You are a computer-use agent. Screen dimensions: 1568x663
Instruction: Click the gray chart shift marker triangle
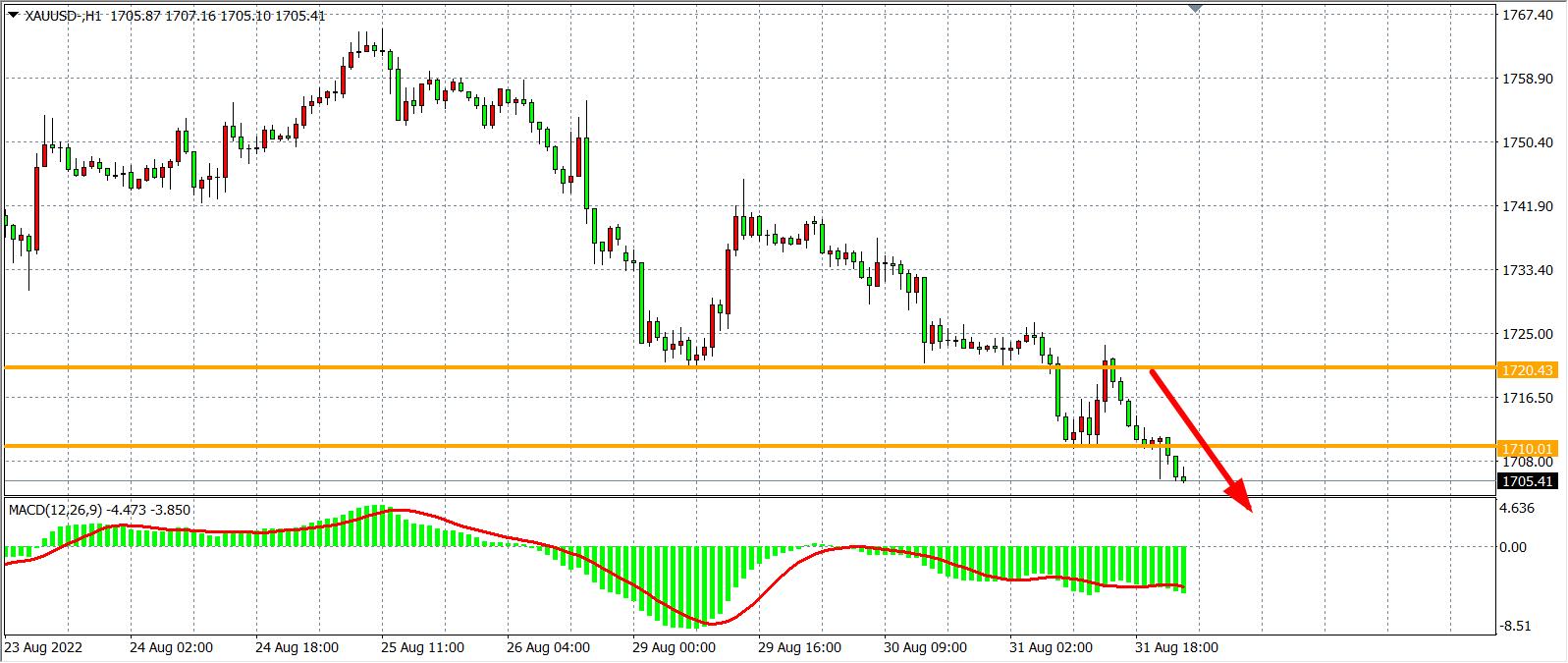pyautogui.click(x=1195, y=7)
